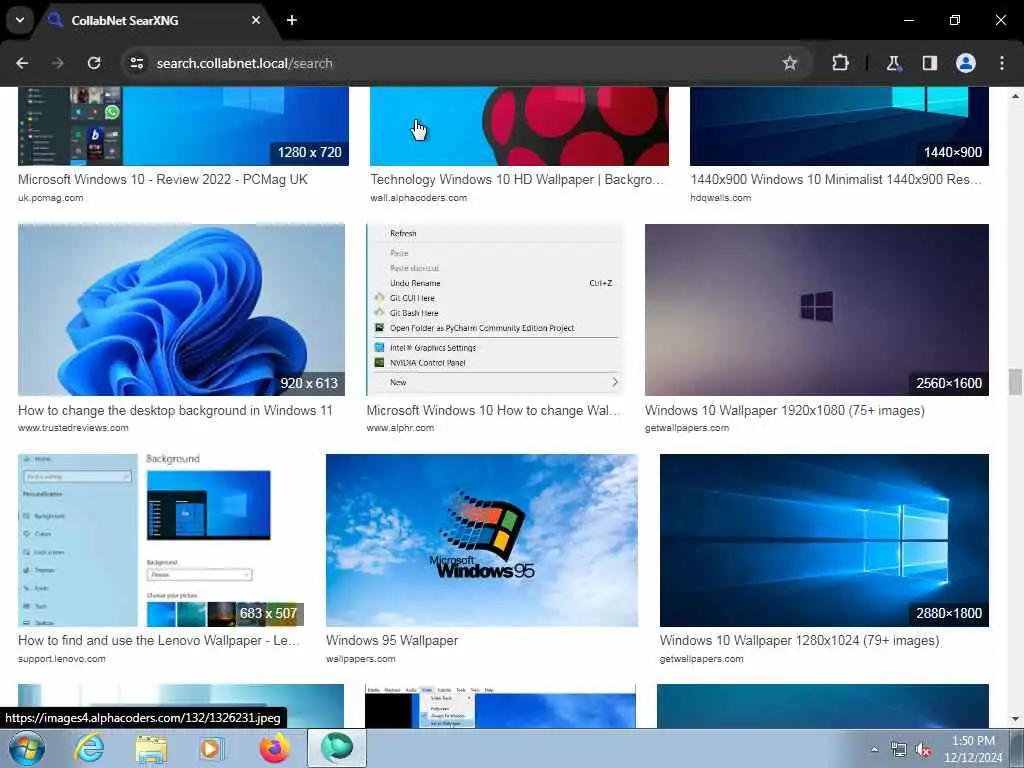Viewport: 1024px width, 768px height.
Task: Open Microsoft Windows 10 Review PCMag thumbnail
Action: coord(183,126)
